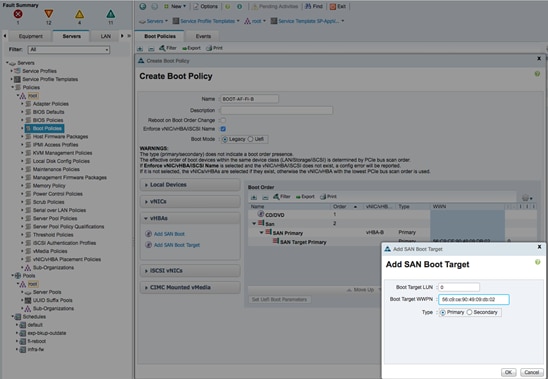Screen dimensions: 548x379
Task: Click Export in Boot Order toolbar
Action: [x=305, y=196]
